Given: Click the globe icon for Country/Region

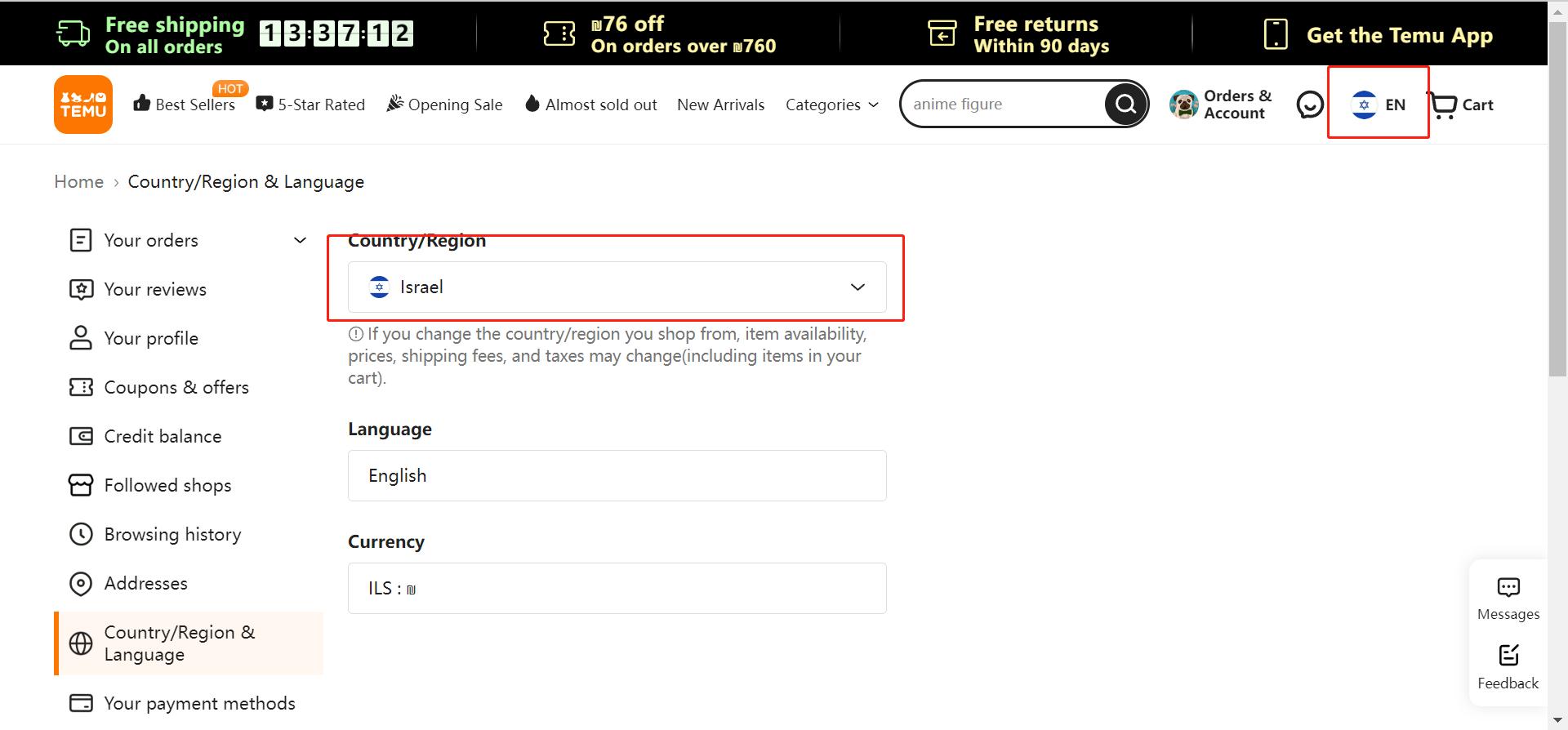Looking at the screenshot, I should click(81, 643).
